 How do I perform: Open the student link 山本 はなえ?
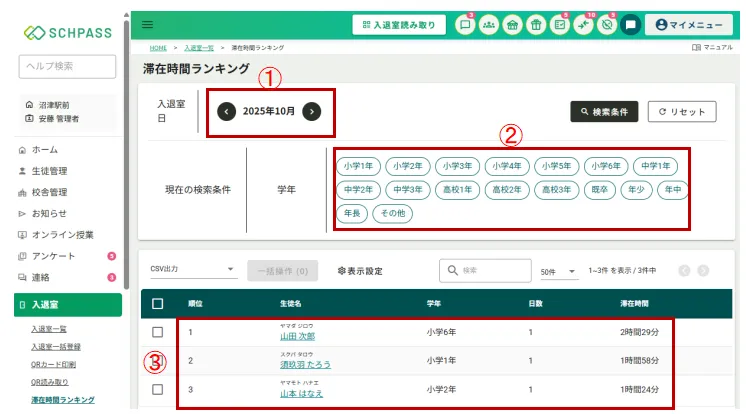pyautogui.click(x=301, y=393)
